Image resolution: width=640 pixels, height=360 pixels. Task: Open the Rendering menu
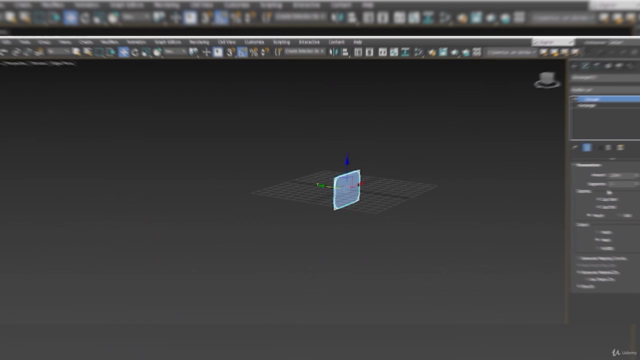199,42
